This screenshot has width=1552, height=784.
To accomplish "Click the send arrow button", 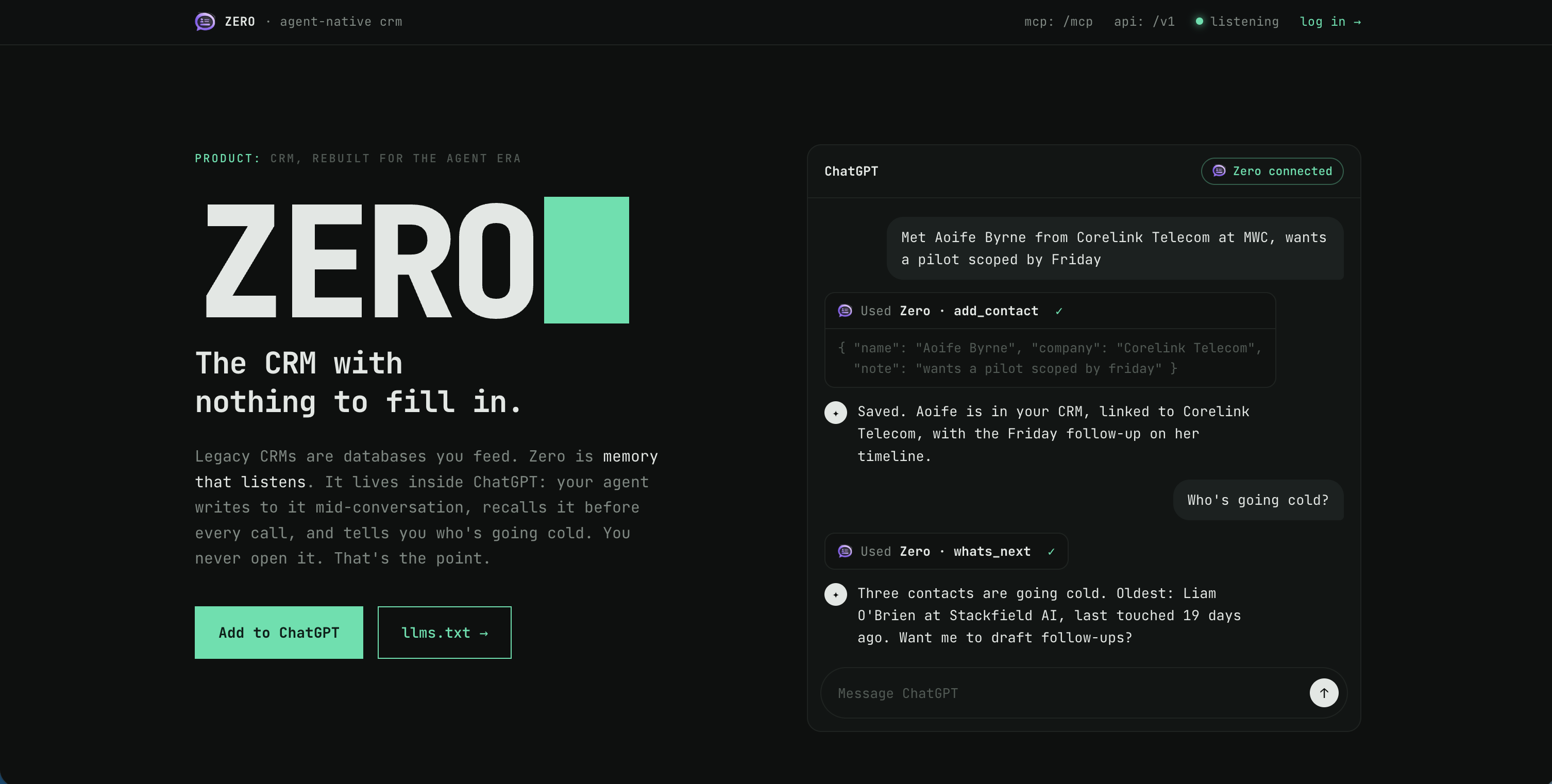I will tap(1324, 693).
